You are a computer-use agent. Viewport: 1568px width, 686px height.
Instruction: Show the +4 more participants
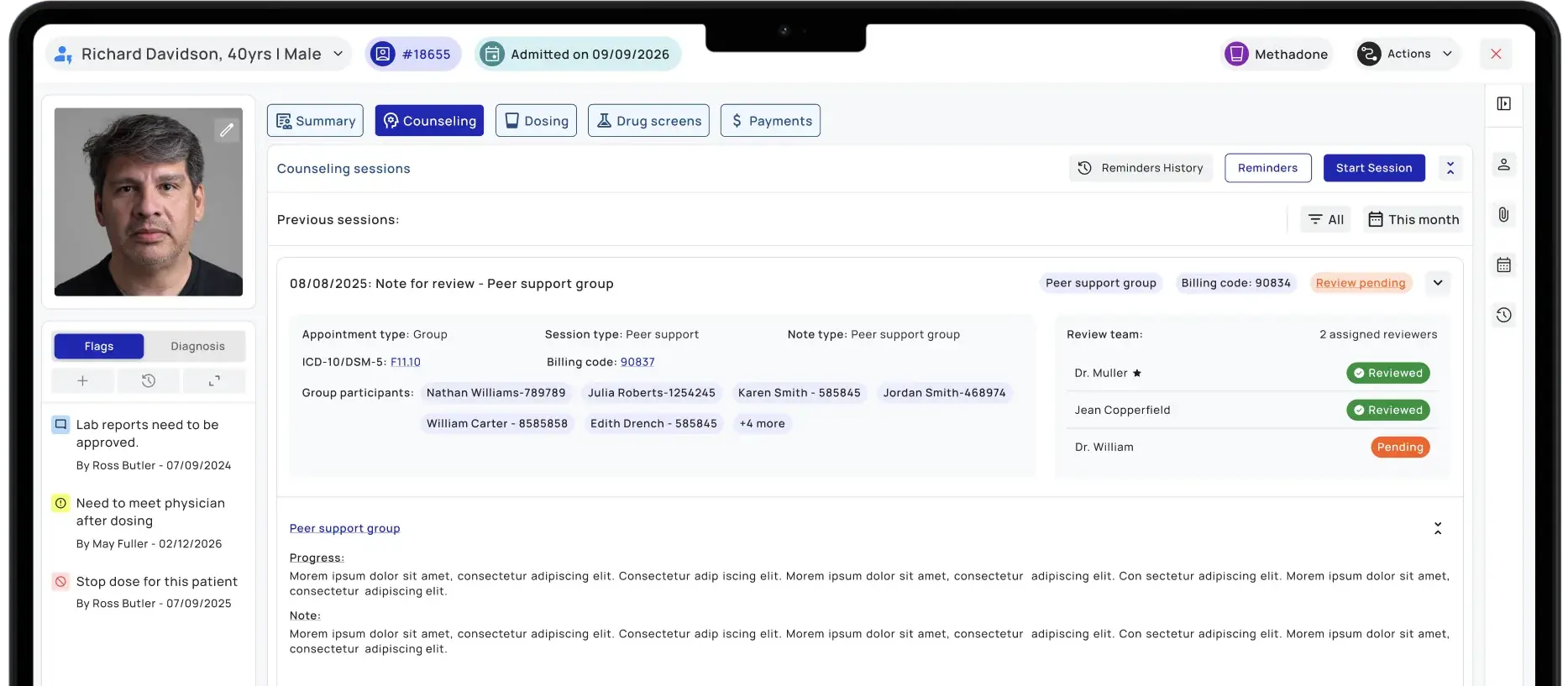click(763, 423)
